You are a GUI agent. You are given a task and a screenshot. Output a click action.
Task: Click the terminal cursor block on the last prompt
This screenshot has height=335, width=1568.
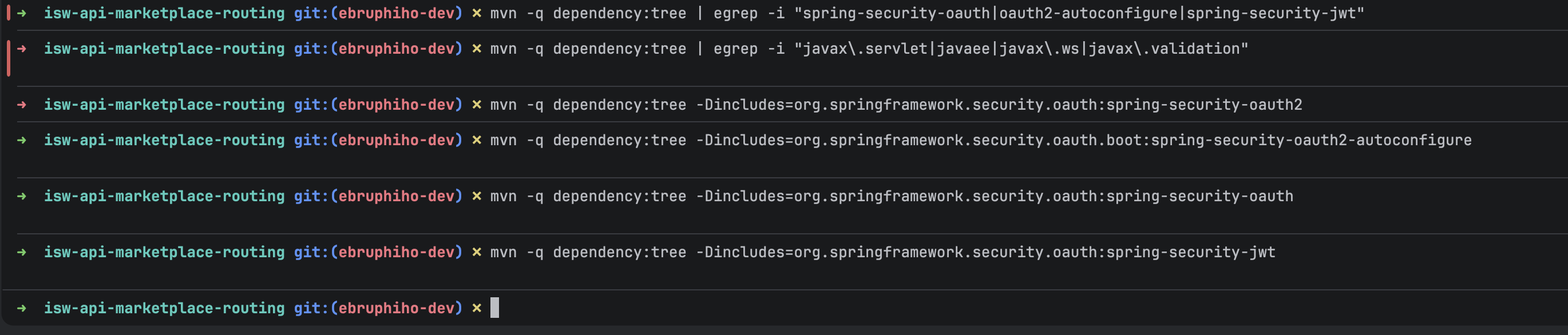(x=494, y=308)
